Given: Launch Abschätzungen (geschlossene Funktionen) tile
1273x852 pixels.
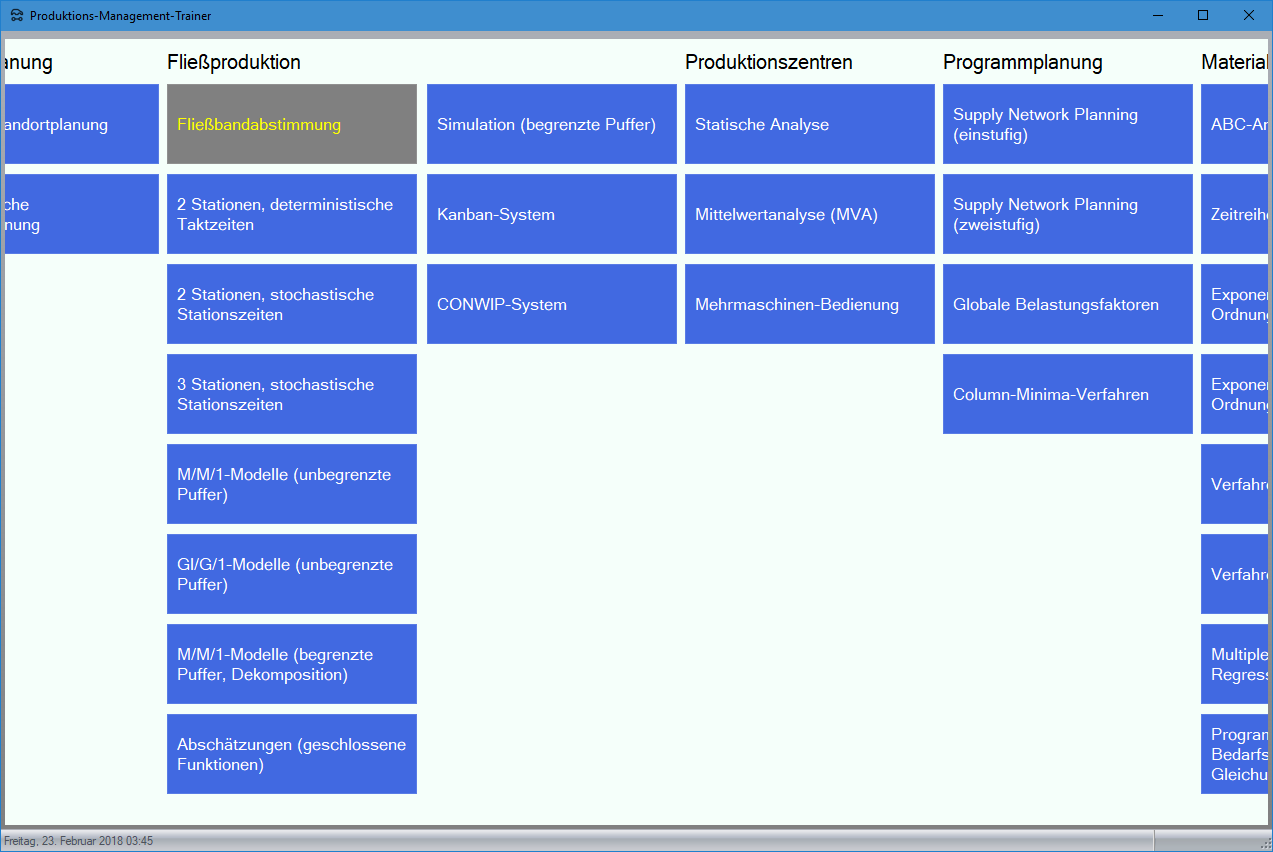Looking at the screenshot, I should click(x=291, y=754).
